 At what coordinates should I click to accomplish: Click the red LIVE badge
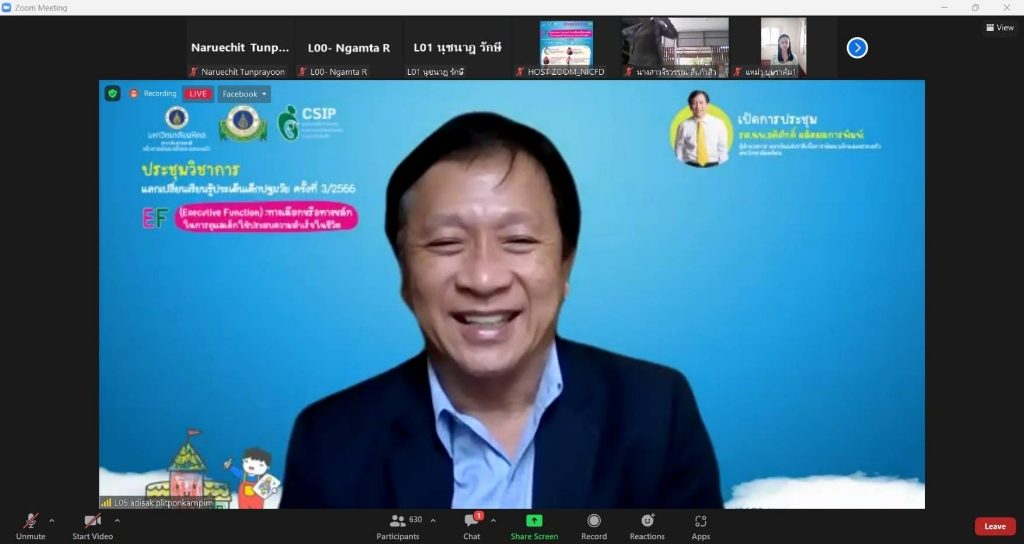198,94
